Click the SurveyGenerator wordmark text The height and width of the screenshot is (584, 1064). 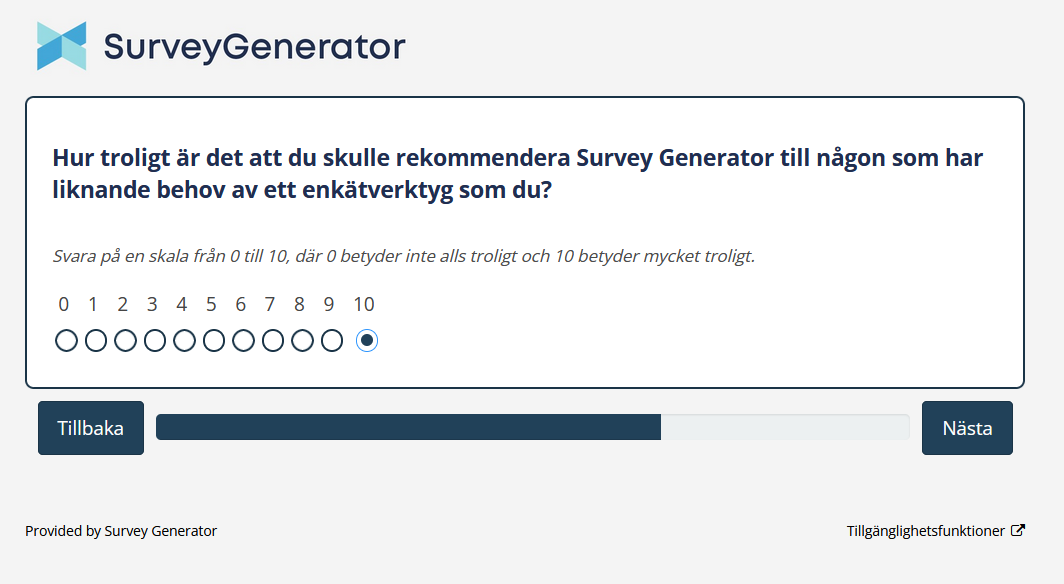tap(253, 46)
